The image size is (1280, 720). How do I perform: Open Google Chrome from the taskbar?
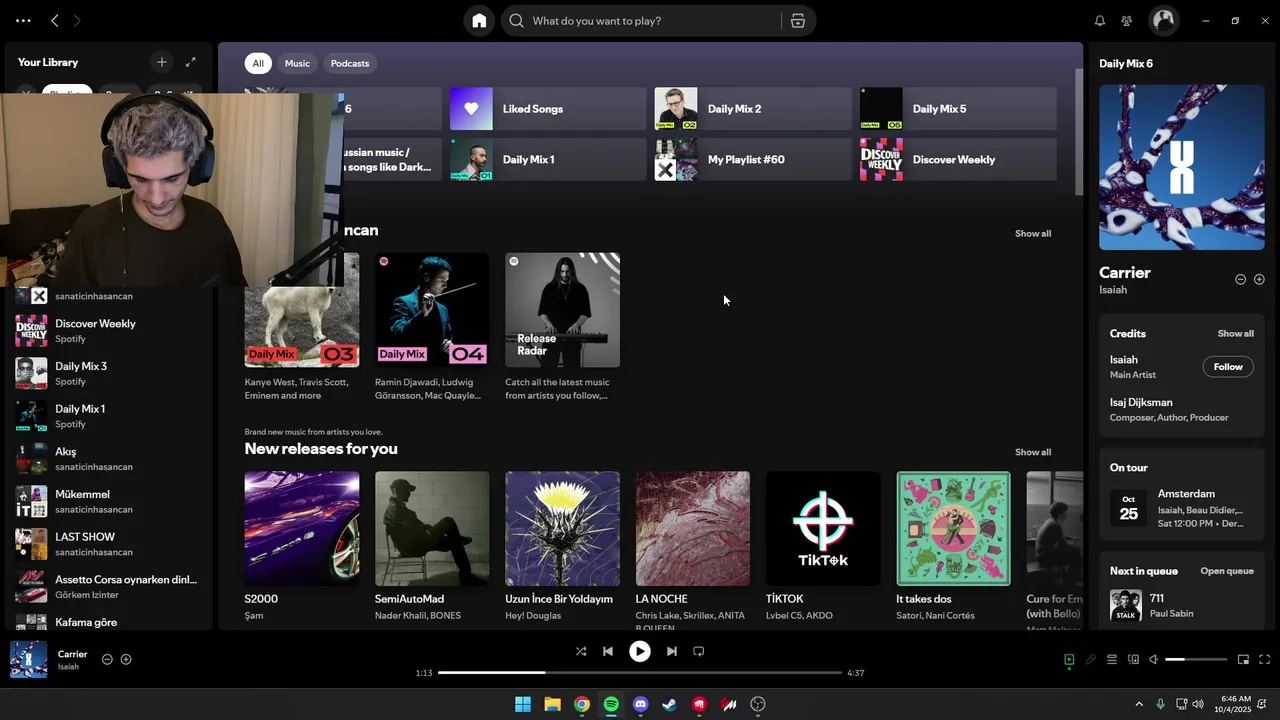click(582, 704)
